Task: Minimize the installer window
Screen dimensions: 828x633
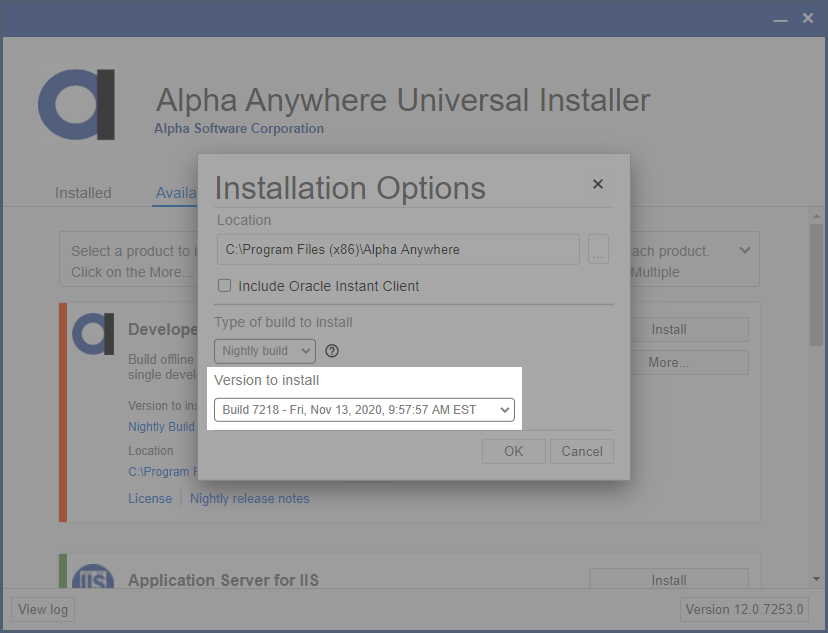Action: click(x=780, y=20)
